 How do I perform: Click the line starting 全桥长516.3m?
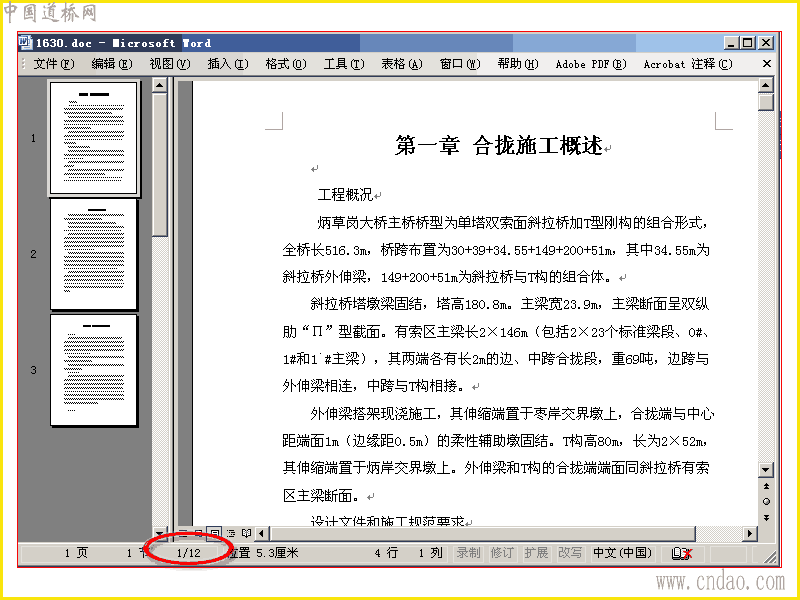pyautogui.click(x=496, y=250)
